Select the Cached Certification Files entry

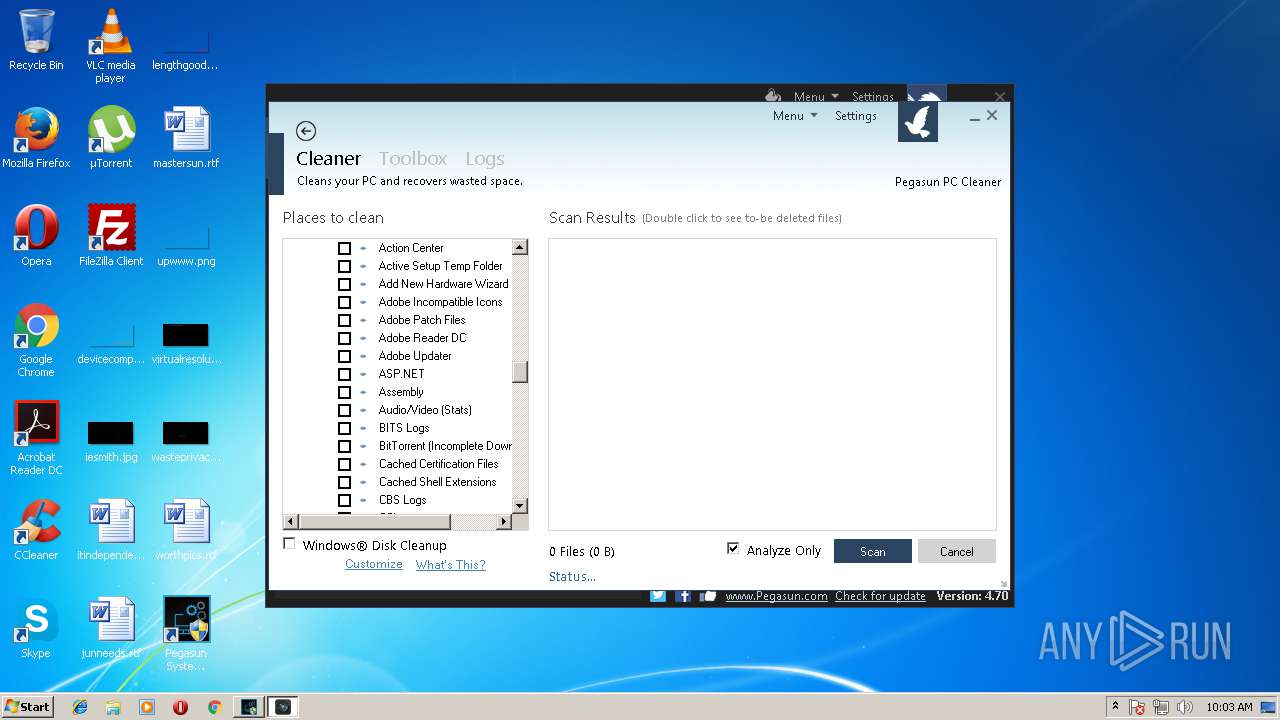[x=438, y=464]
